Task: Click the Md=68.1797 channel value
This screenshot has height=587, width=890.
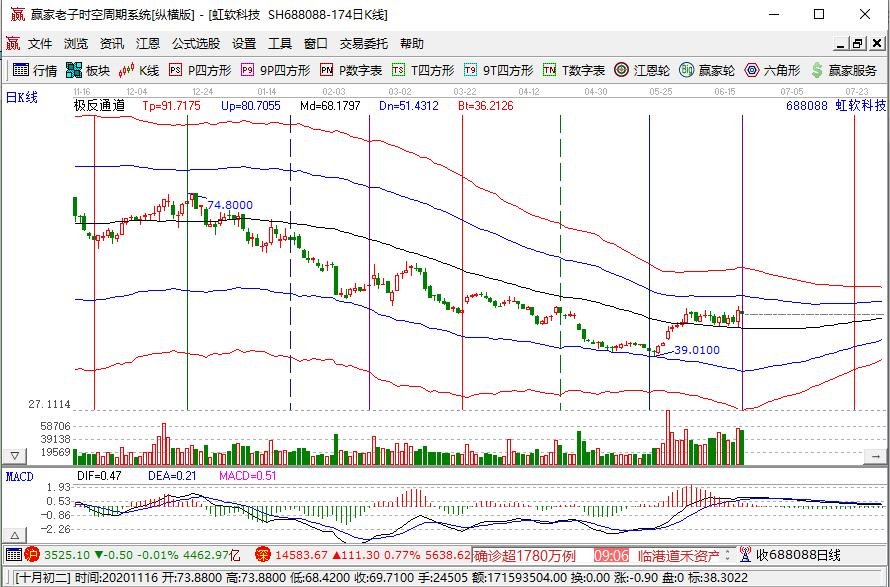Action: pos(330,106)
